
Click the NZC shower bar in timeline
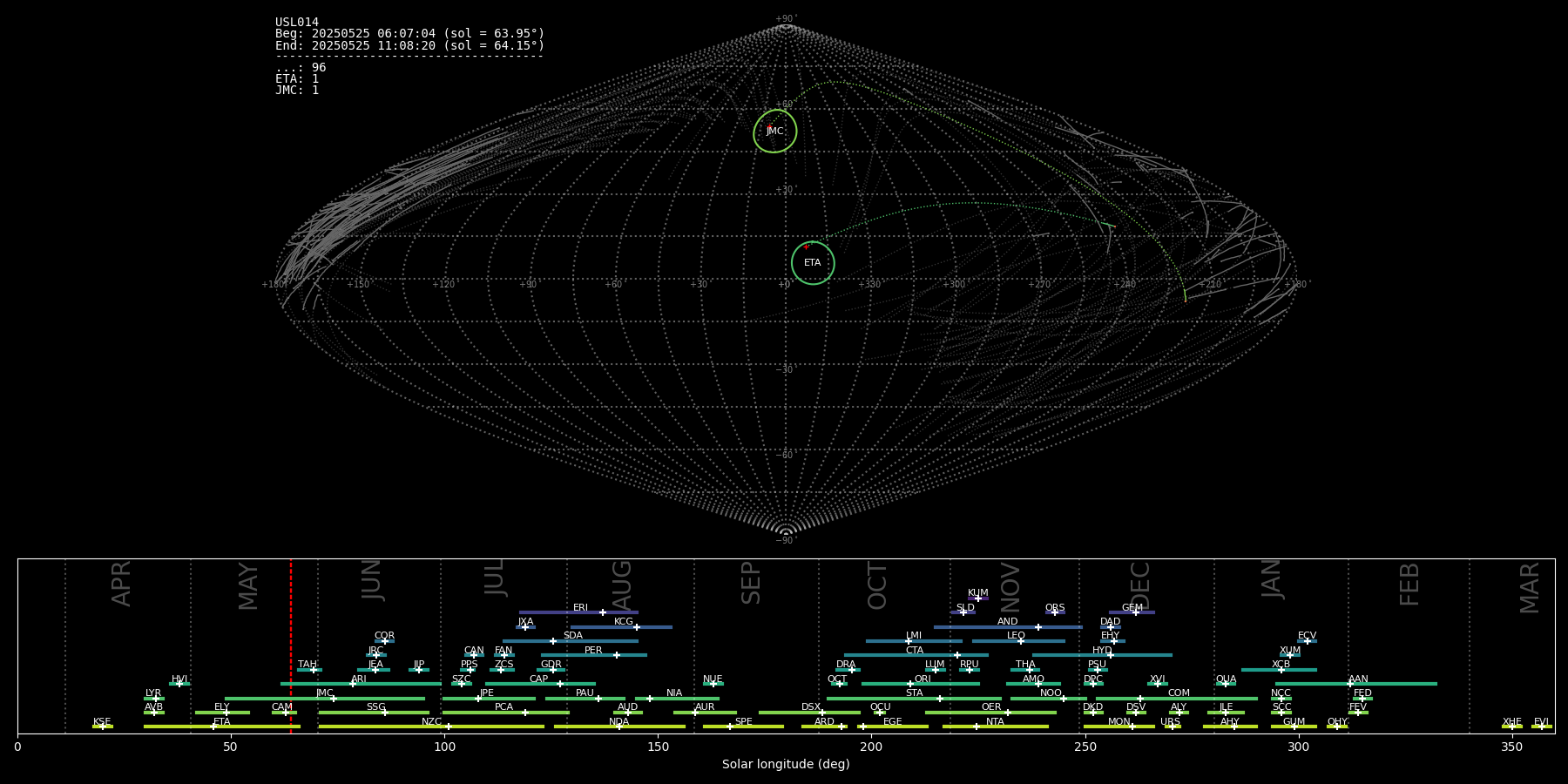coord(431,727)
